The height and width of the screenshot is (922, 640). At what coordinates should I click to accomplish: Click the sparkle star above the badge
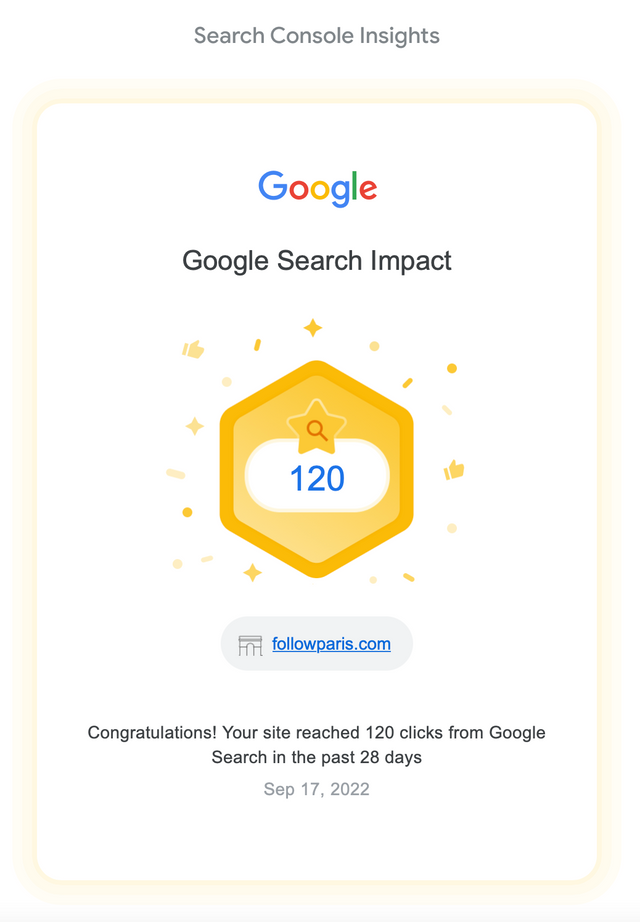click(313, 328)
